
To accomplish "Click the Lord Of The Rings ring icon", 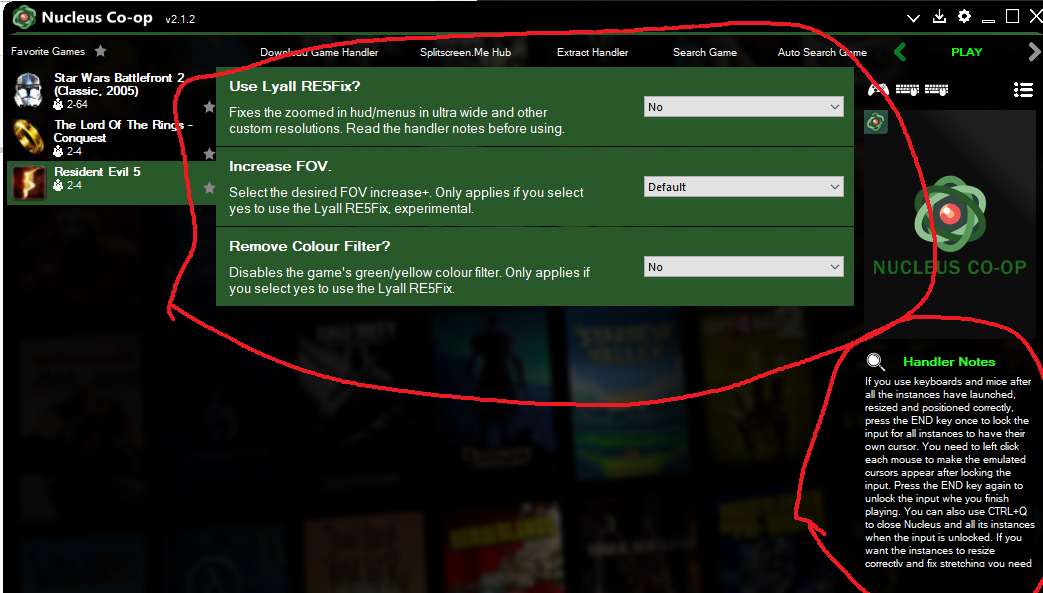I will tap(29, 136).
